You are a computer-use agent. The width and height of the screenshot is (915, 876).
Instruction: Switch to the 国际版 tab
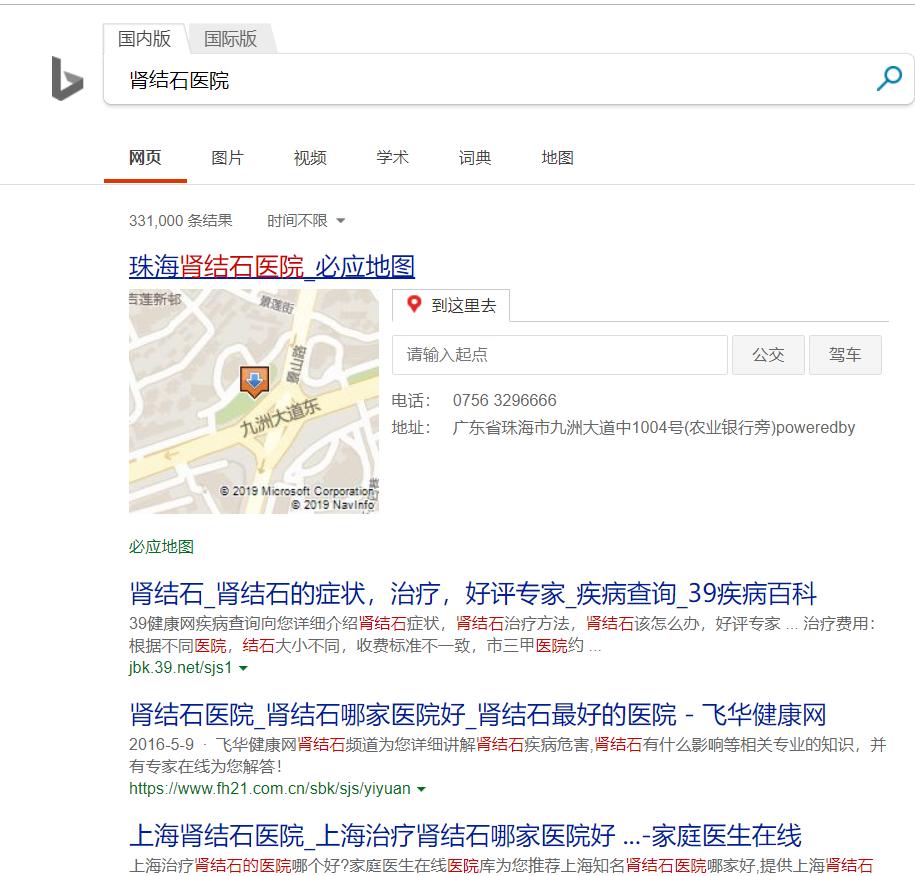(x=229, y=39)
